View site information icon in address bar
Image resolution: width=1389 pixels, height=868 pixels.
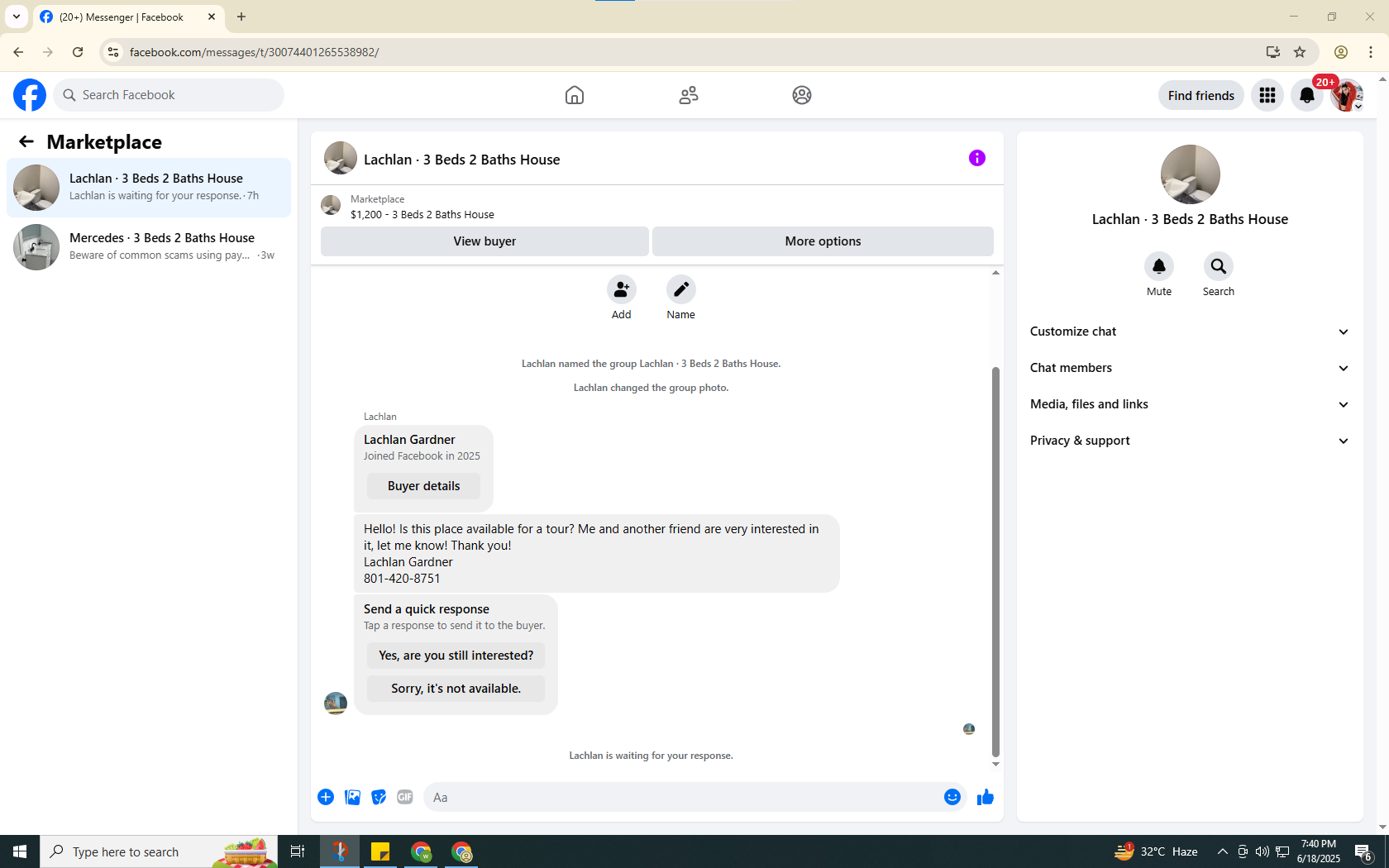tap(113, 52)
